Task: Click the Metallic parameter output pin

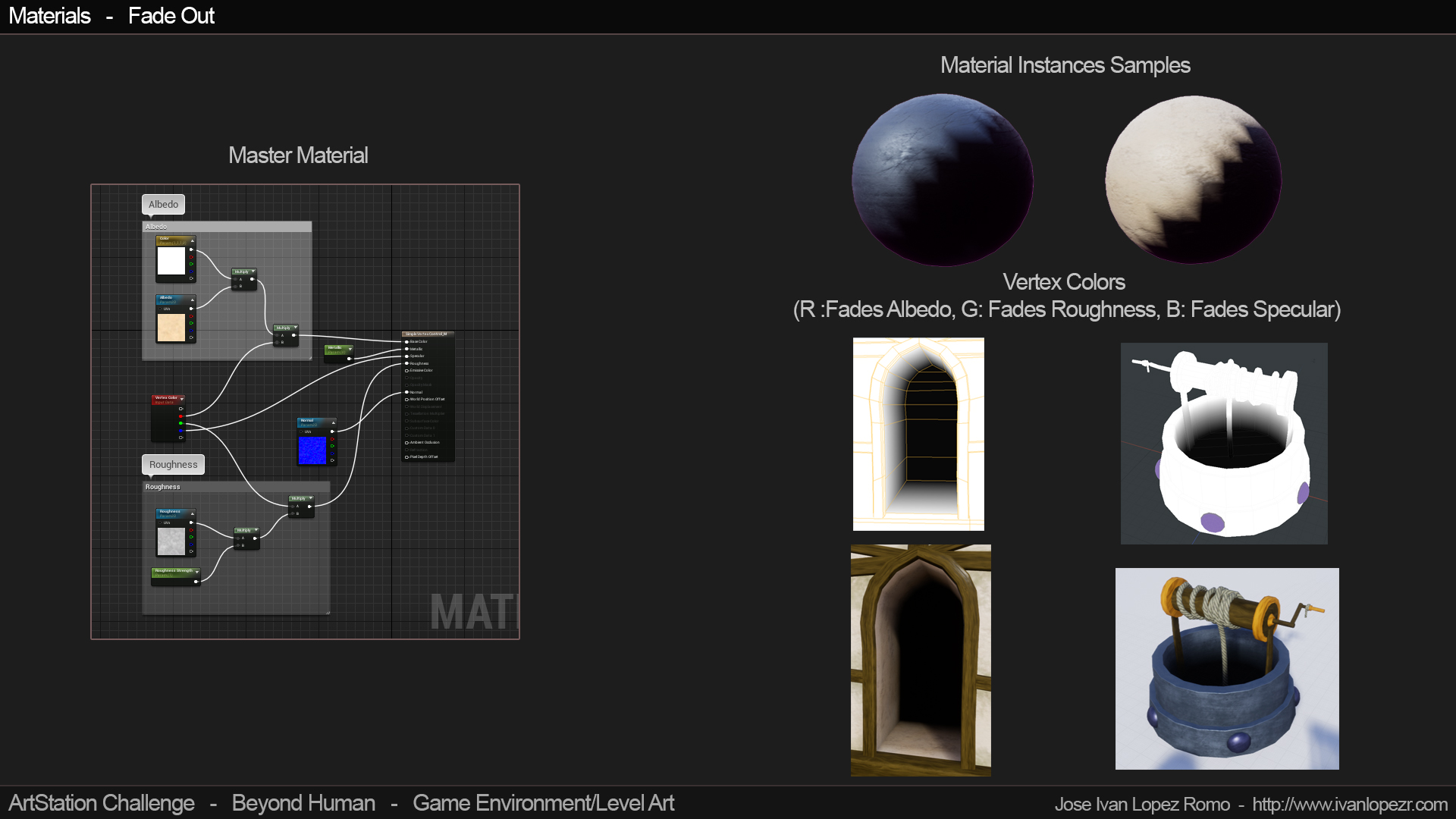Action: click(349, 359)
